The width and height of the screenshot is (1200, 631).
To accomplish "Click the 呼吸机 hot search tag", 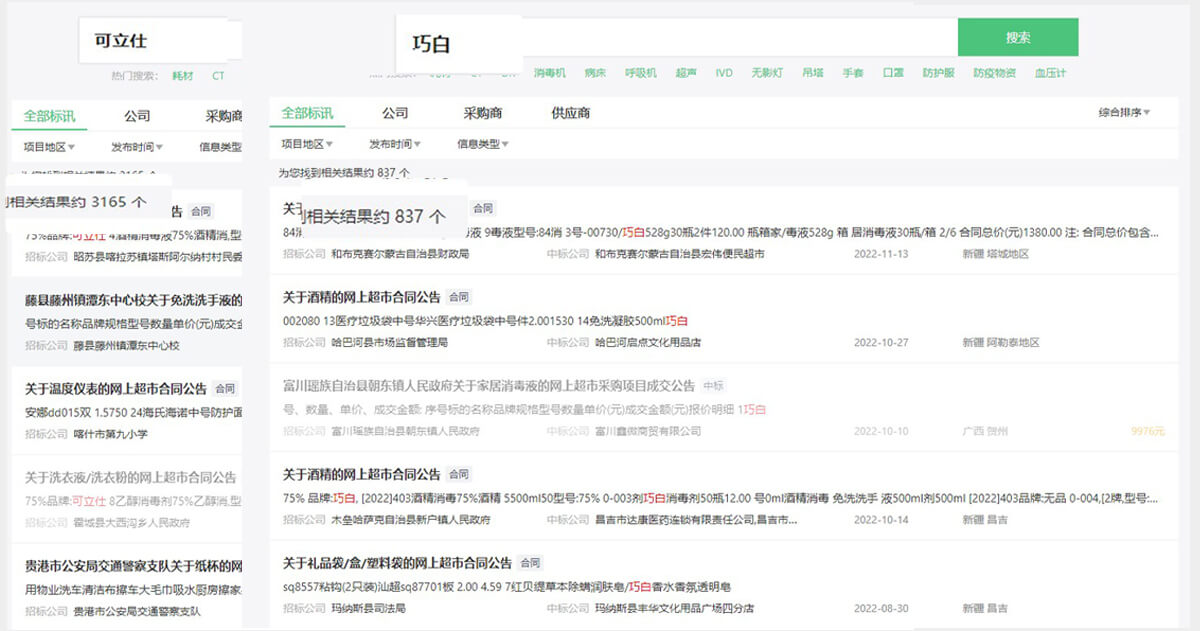I will [640, 73].
